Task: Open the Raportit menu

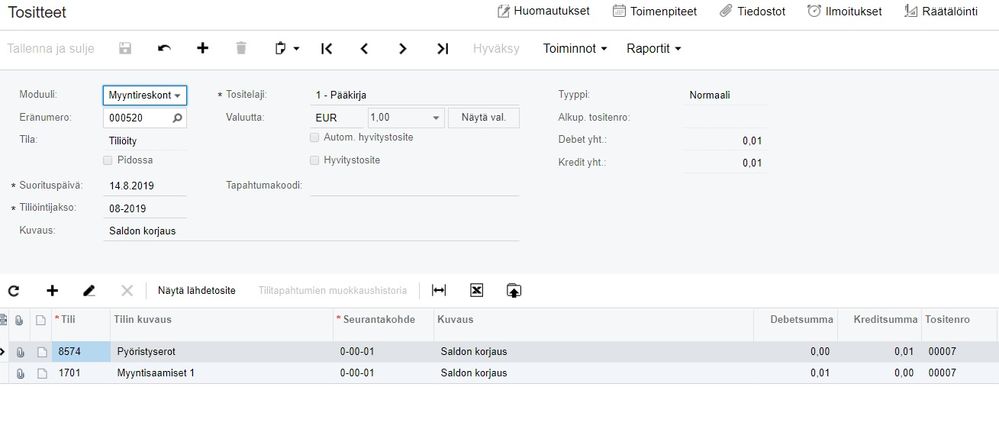Action: (x=653, y=48)
